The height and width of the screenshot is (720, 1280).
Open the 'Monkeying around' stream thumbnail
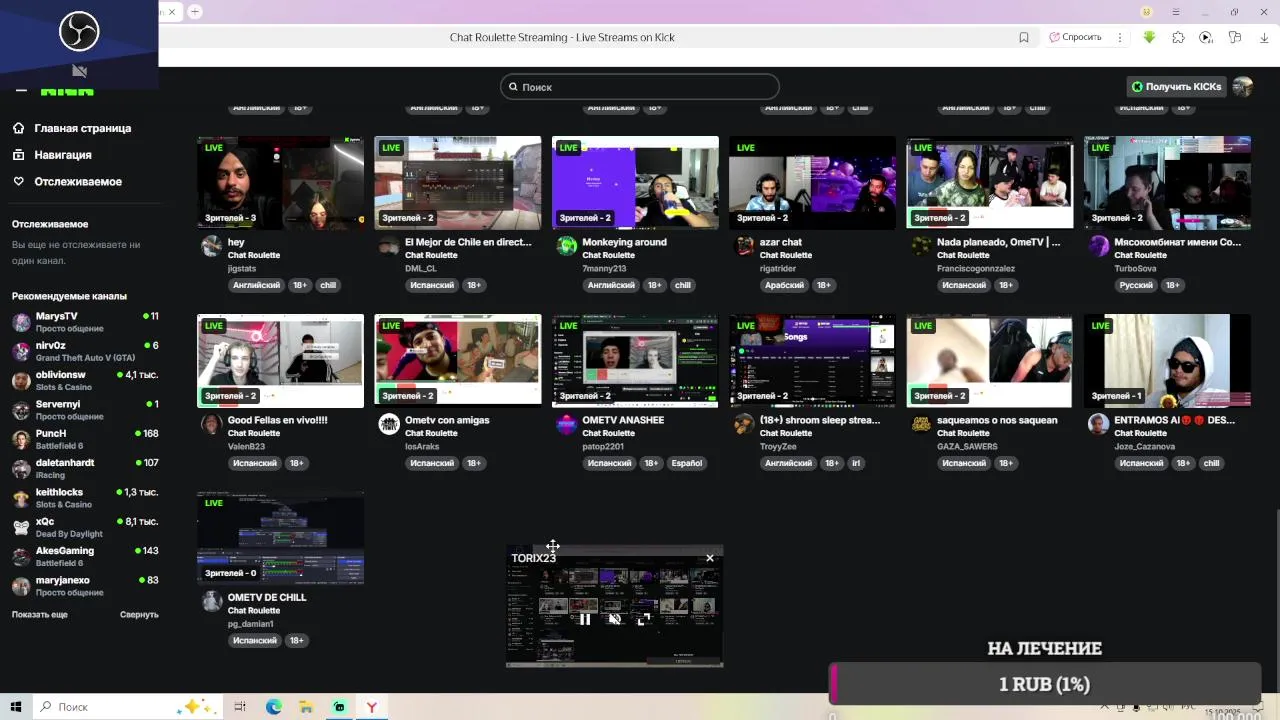(x=635, y=183)
